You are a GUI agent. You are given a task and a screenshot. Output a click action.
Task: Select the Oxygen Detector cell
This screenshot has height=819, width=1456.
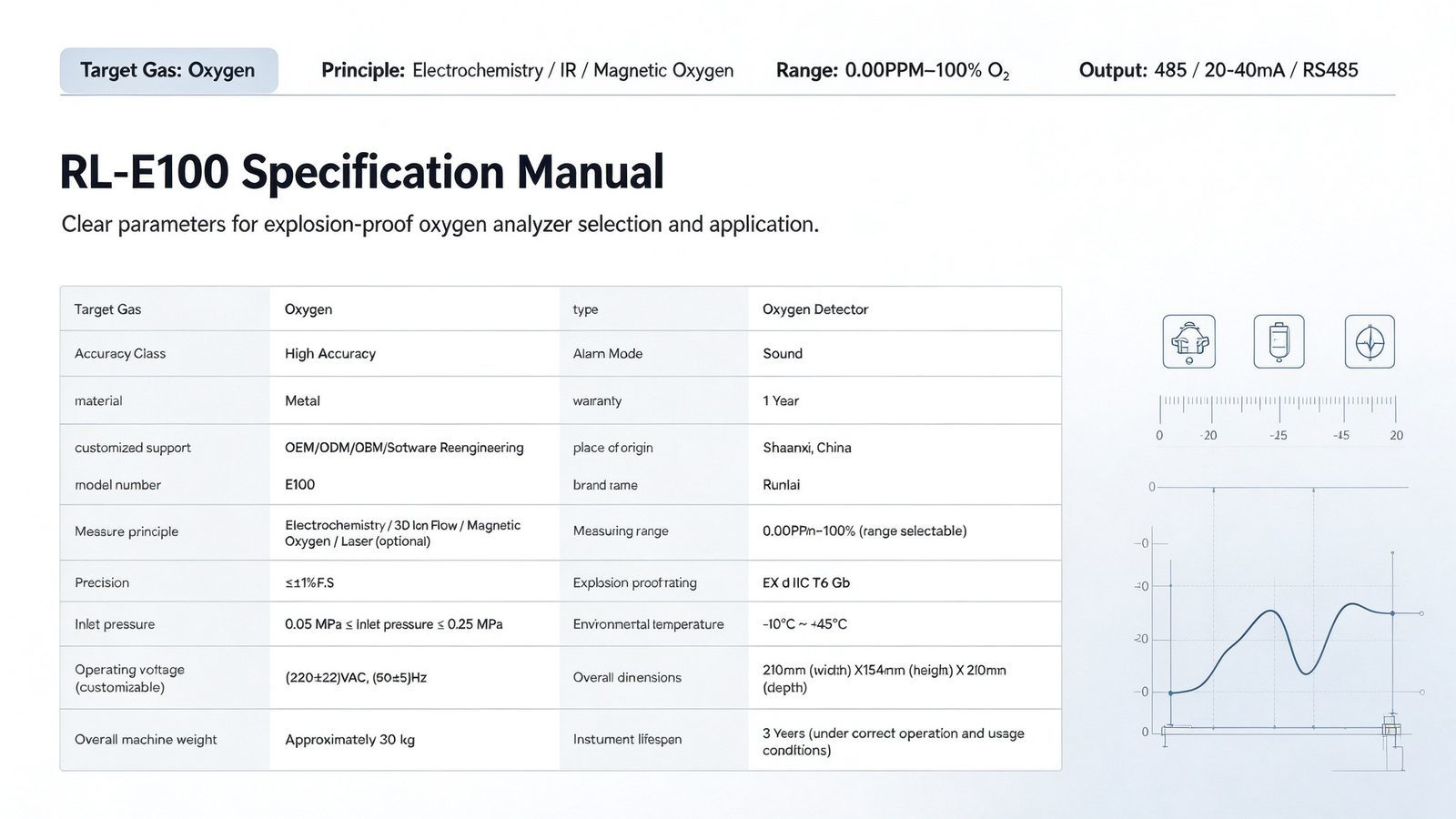point(815,309)
